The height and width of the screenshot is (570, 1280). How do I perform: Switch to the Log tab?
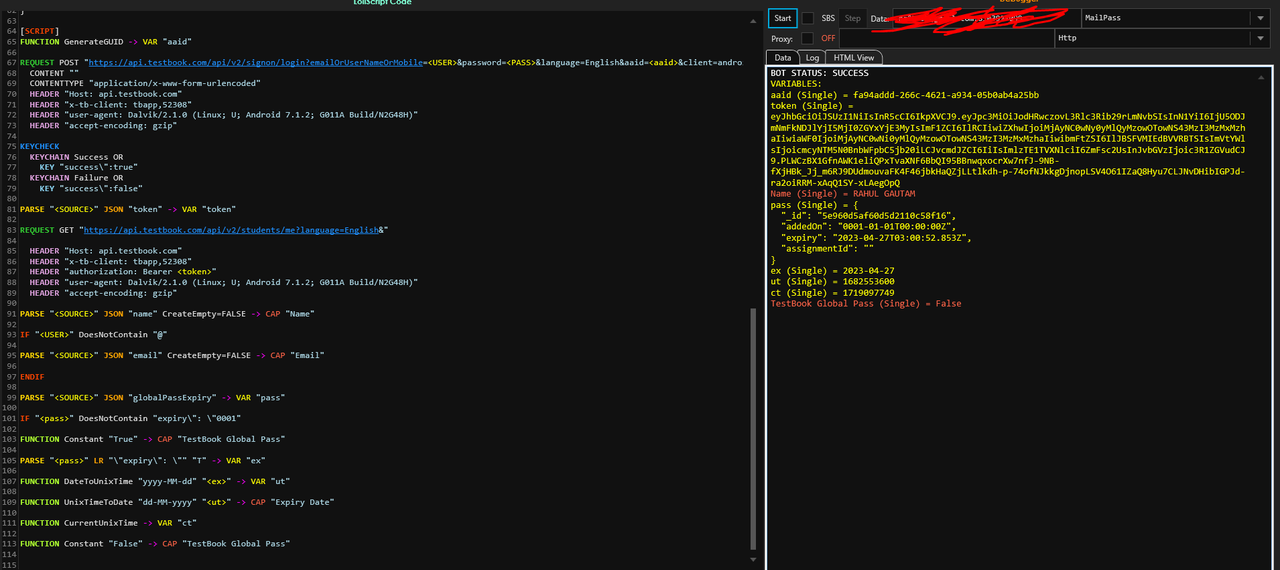tap(813, 58)
